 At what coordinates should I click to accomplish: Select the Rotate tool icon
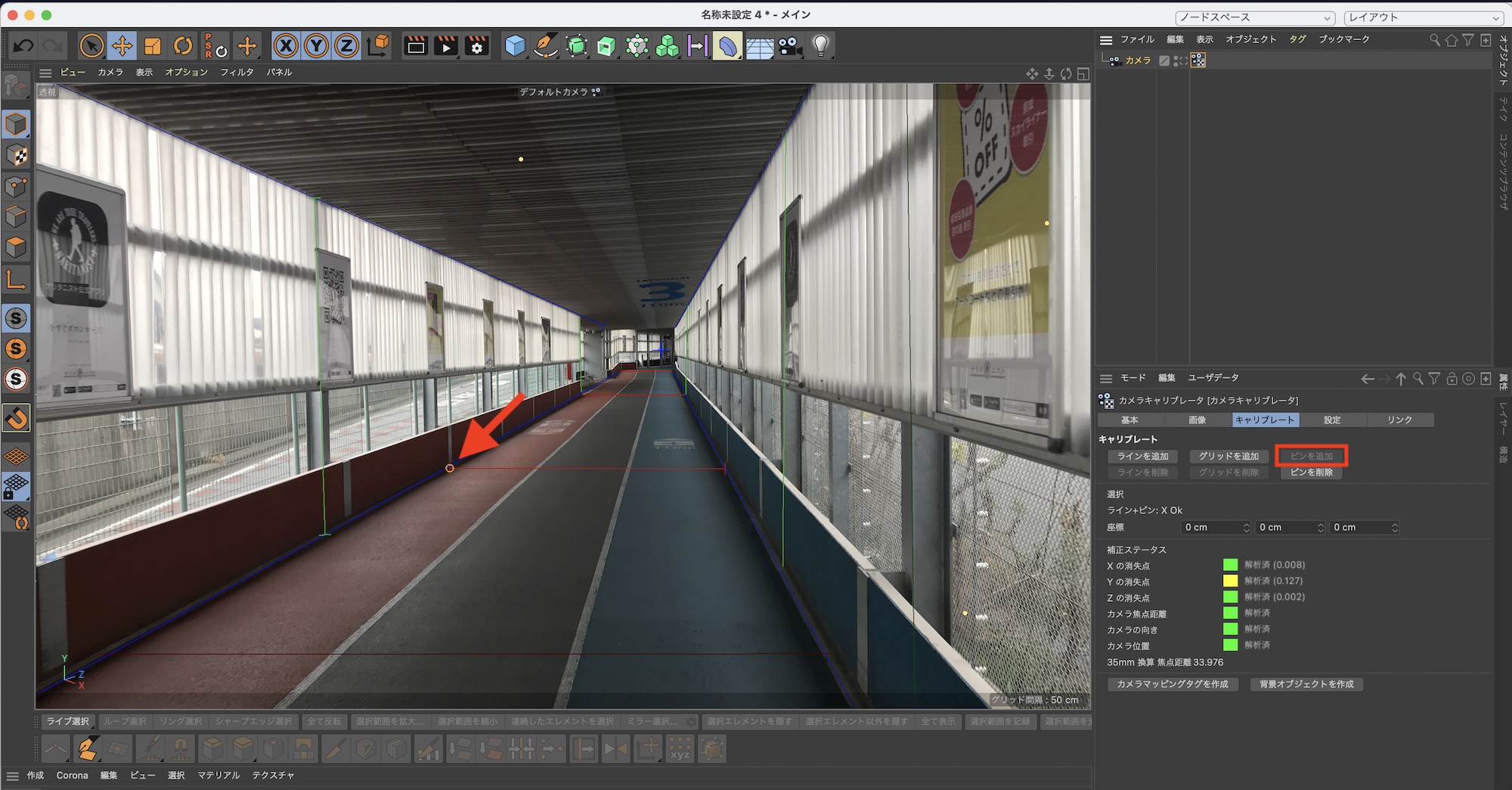click(183, 46)
